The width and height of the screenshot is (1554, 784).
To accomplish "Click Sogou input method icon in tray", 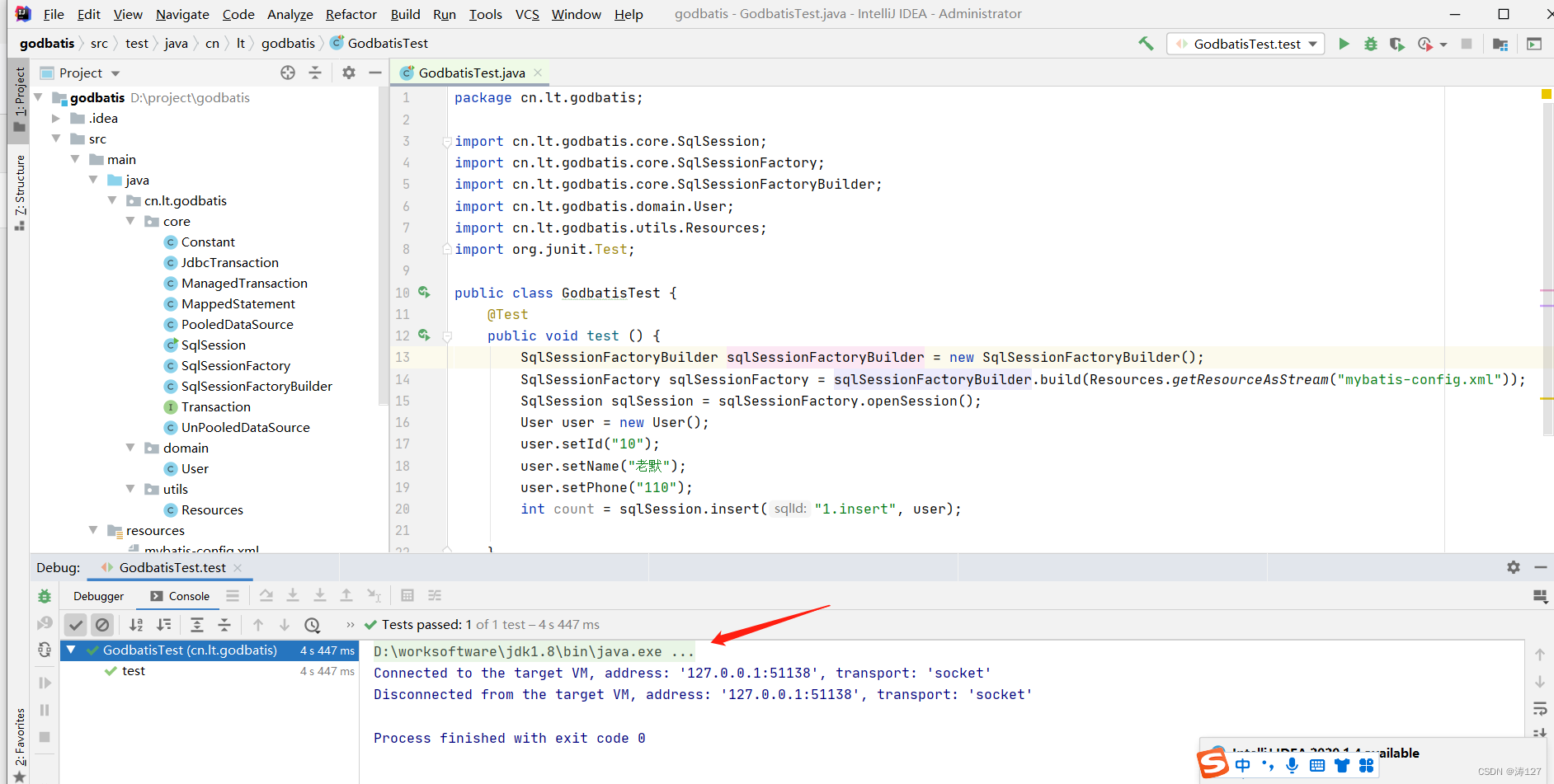I will click(x=1213, y=763).
